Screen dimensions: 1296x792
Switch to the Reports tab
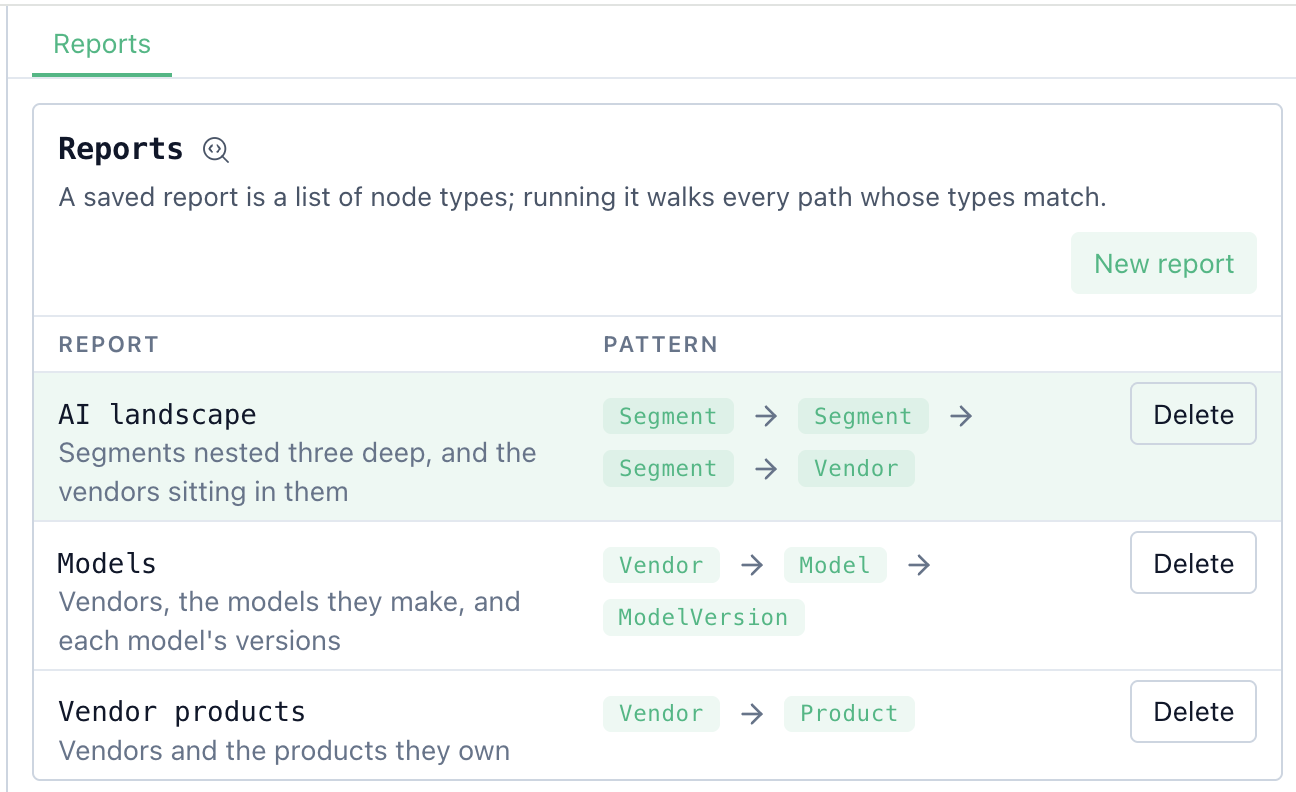point(102,45)
